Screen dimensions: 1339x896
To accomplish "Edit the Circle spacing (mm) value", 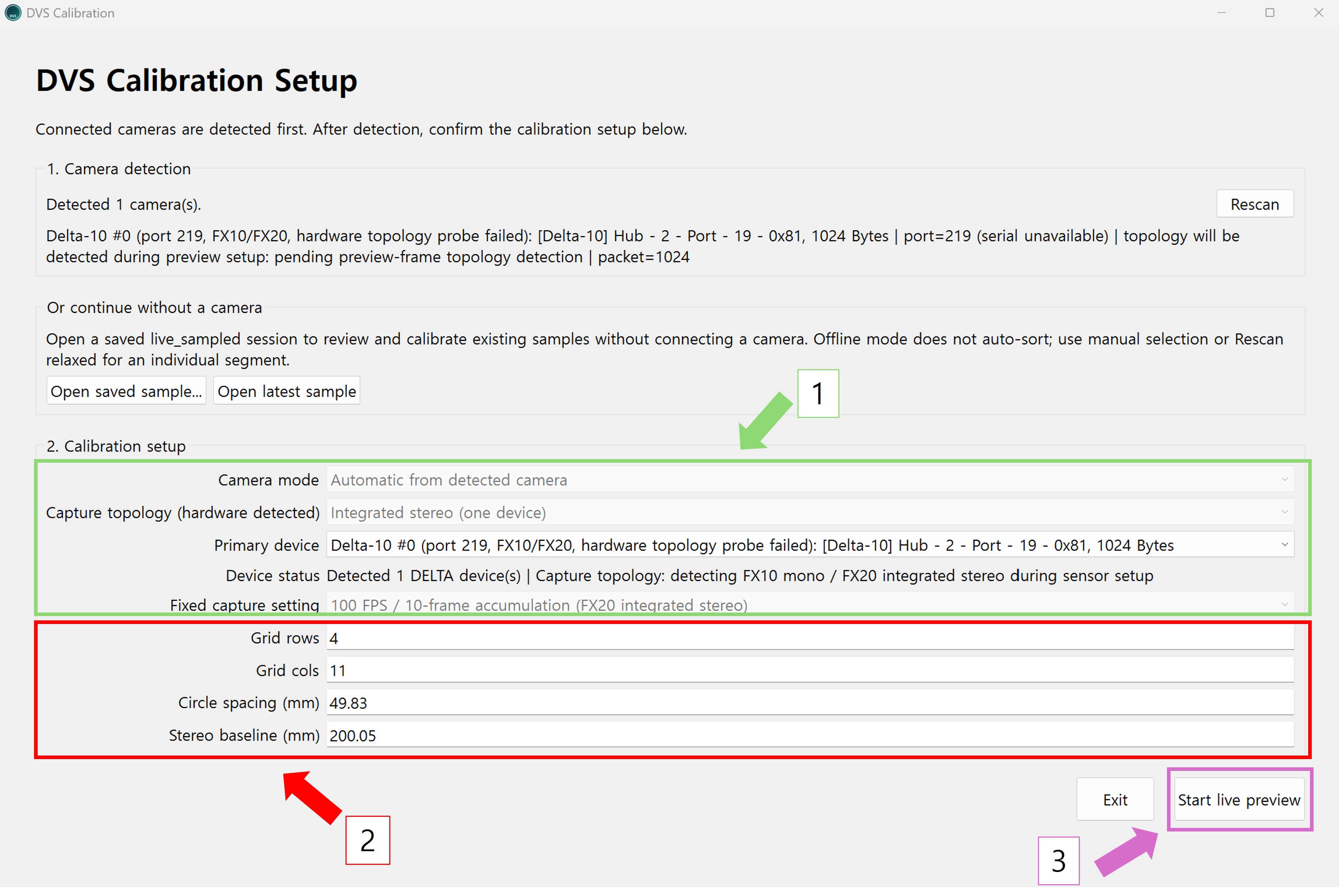I will 810,702.
